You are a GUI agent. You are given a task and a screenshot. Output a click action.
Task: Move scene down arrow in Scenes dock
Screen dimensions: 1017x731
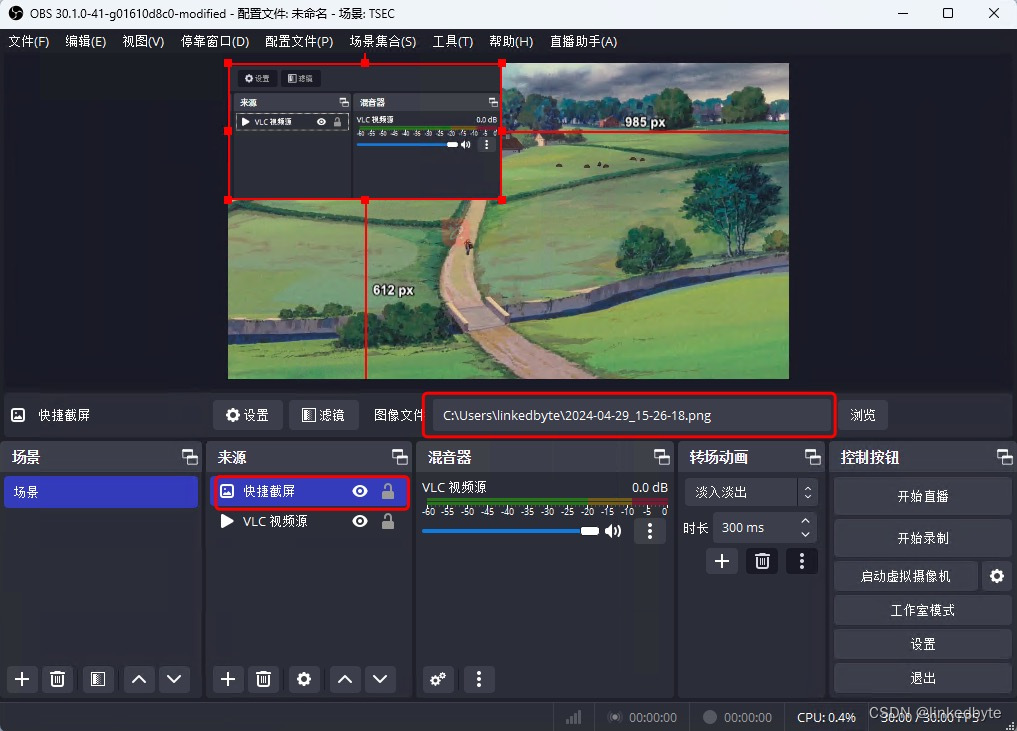tap(174, 679)
